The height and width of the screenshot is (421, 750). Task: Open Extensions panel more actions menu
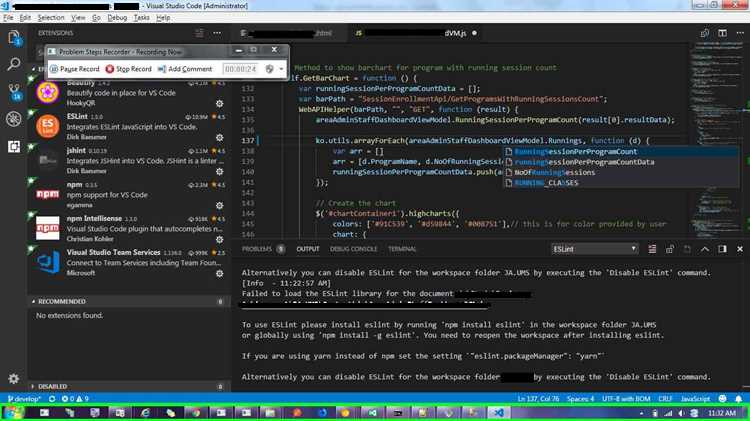click(x=217, y=33)
